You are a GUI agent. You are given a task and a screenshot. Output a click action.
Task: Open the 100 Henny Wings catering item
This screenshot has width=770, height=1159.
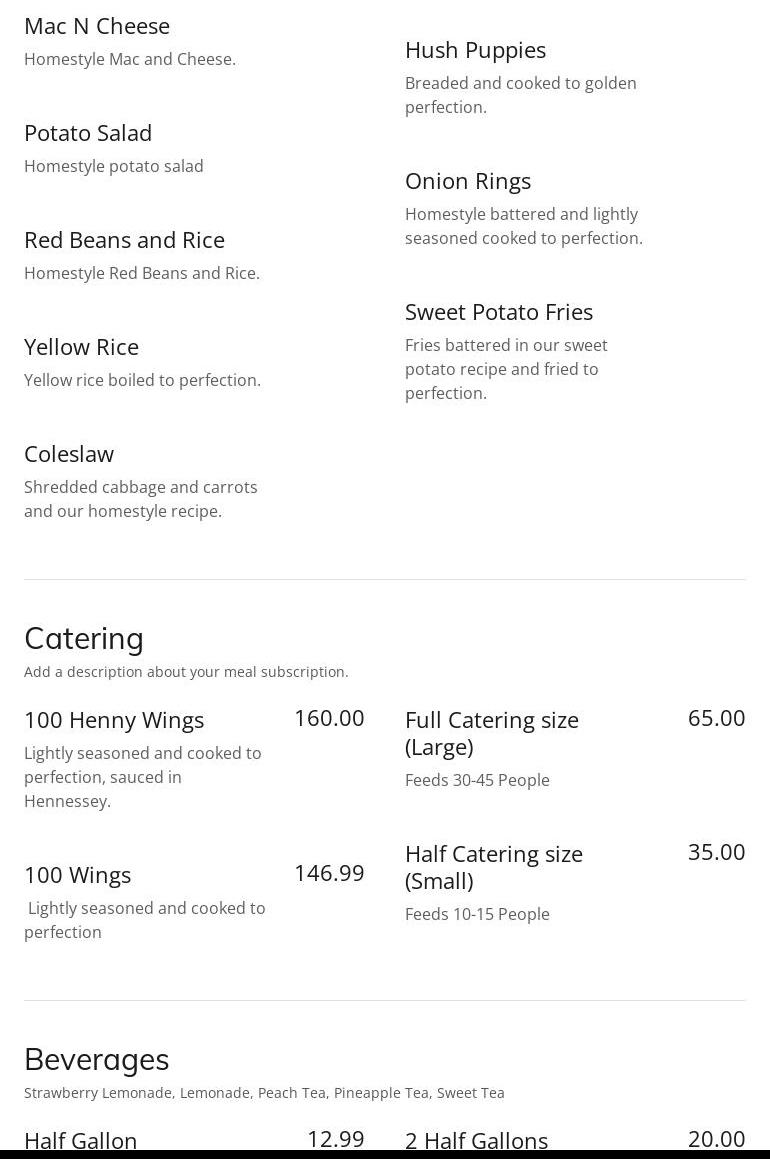(x=114, y=720)
